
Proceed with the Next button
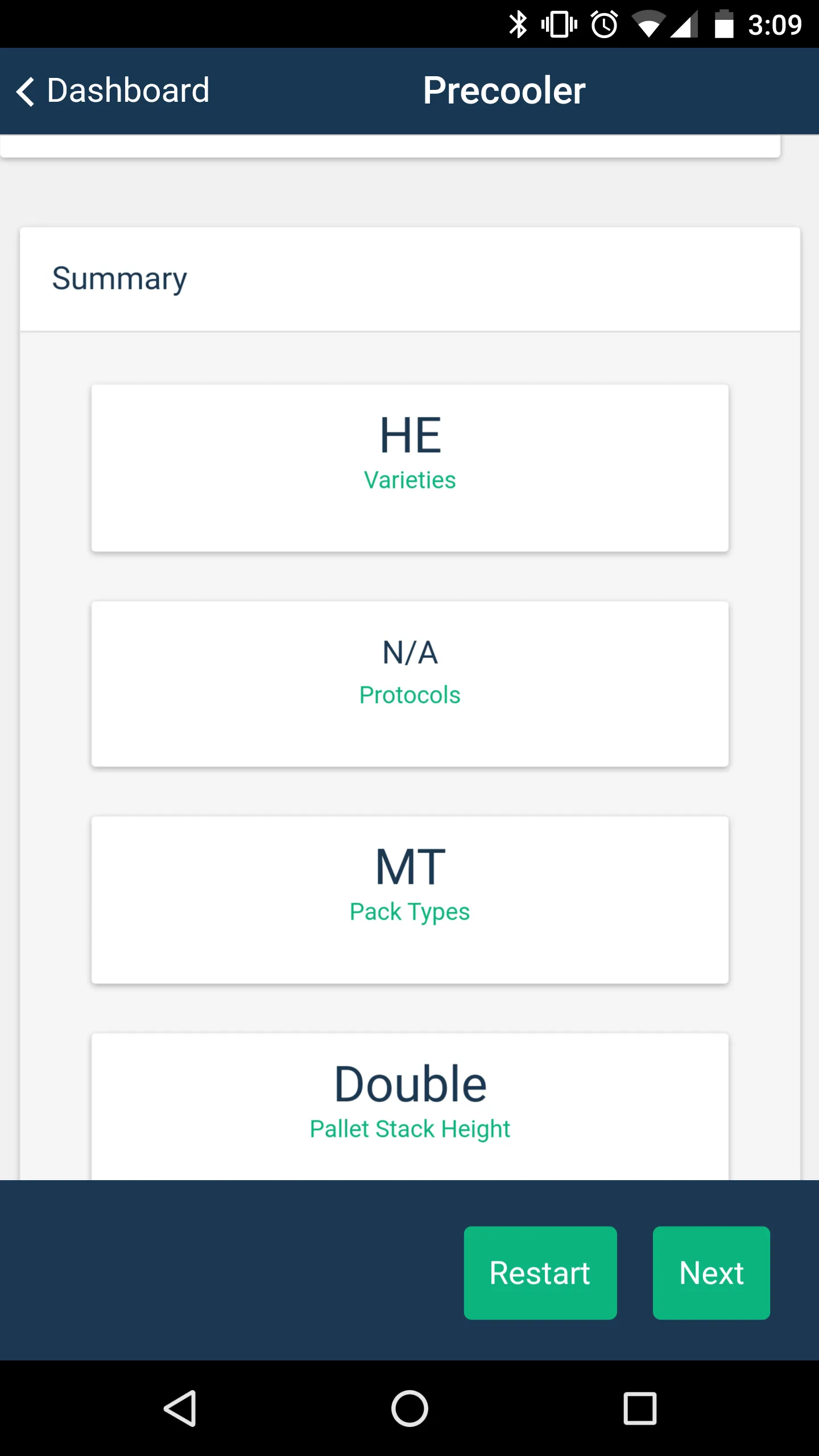coord(712,1273)
